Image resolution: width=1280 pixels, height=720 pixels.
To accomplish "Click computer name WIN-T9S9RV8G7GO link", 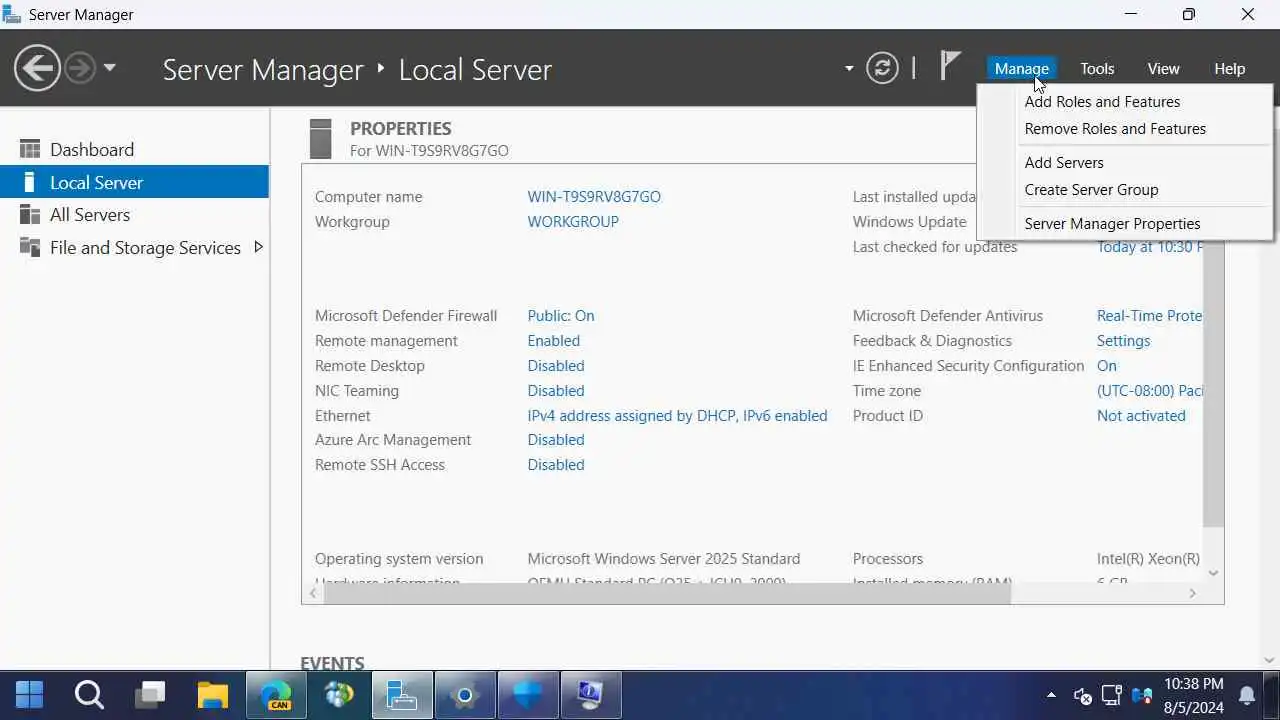I will point(594,197).
